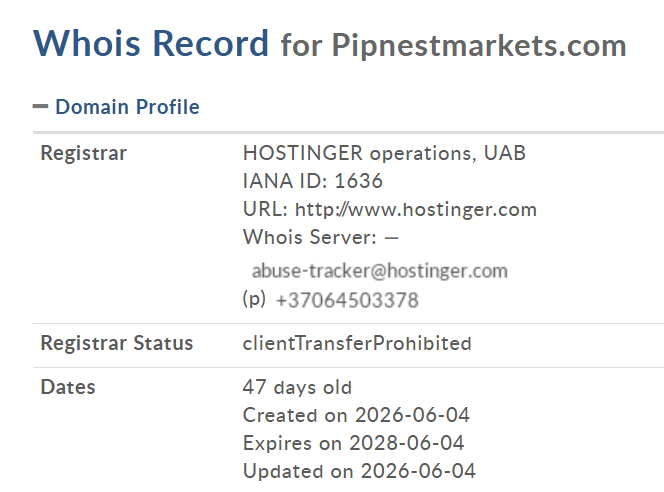Image resolution: width=664 pixels, height=492 pixels.
Task: Collapse the Domain Profile section minus icon
Action: pyautogui.click(x=40, y=106)
